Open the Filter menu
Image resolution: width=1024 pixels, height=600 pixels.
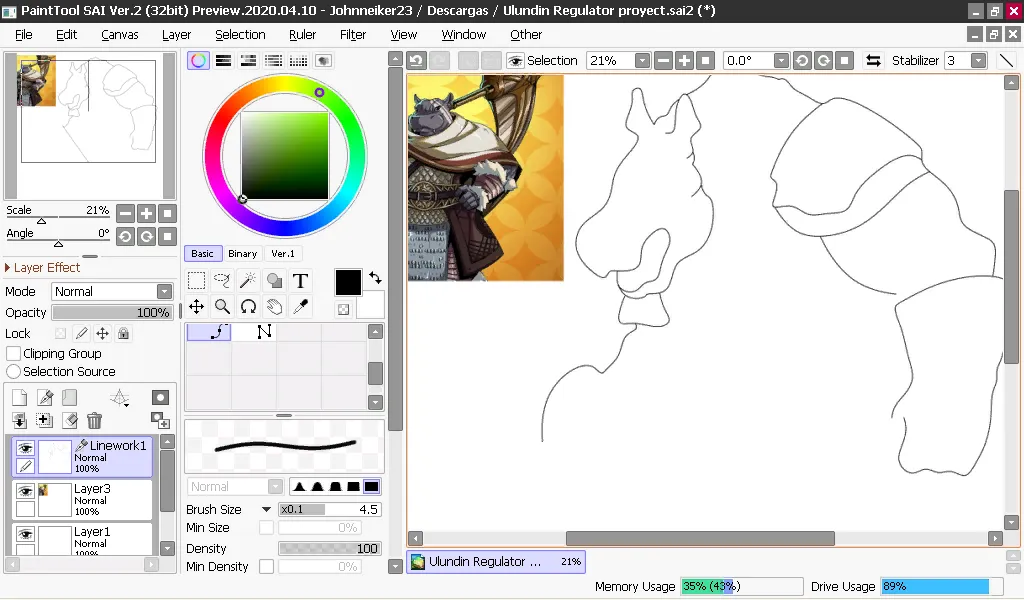coord(353,35)
